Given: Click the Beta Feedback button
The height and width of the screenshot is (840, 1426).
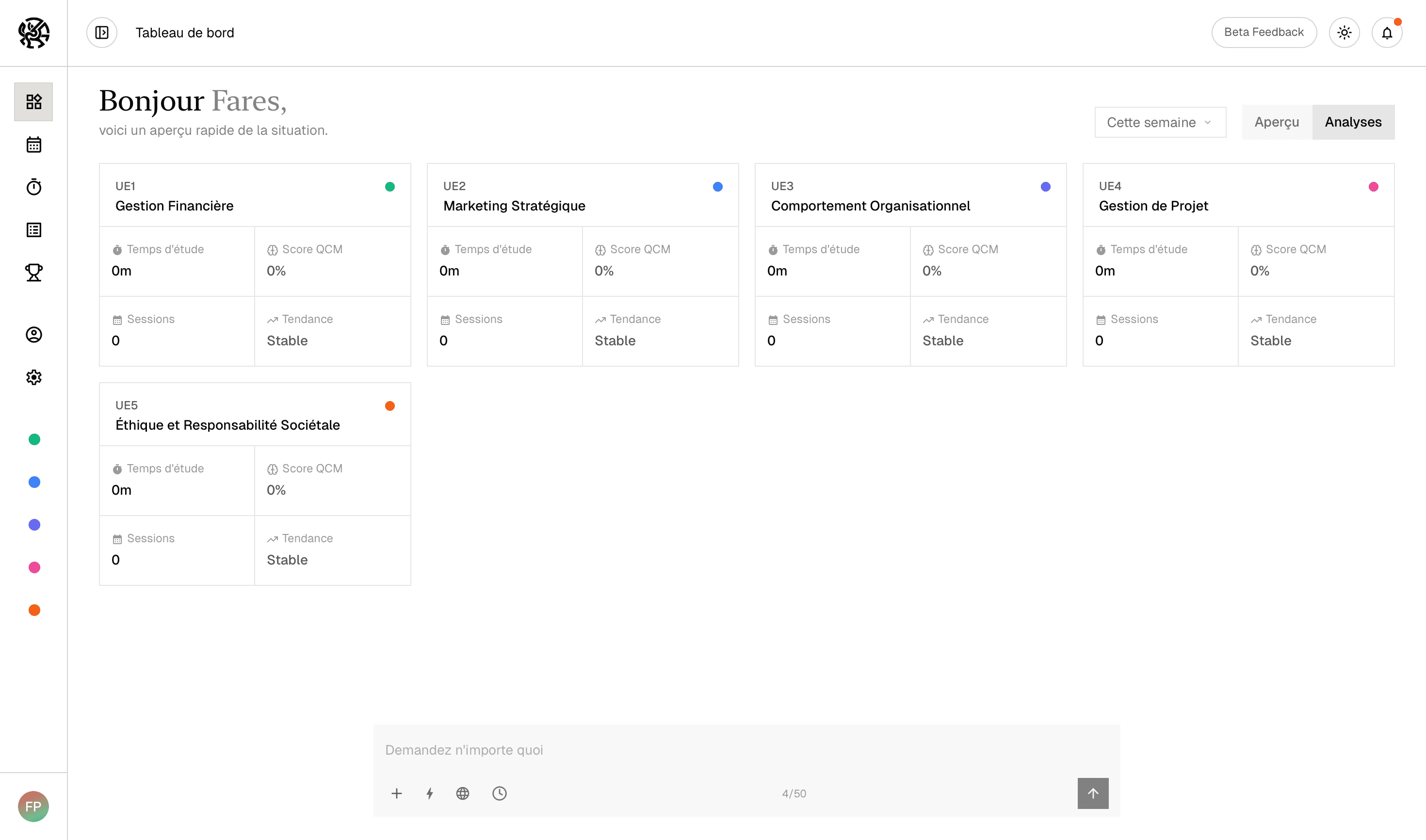Looking at the screenshot, I should click(x=1264, y=32).
